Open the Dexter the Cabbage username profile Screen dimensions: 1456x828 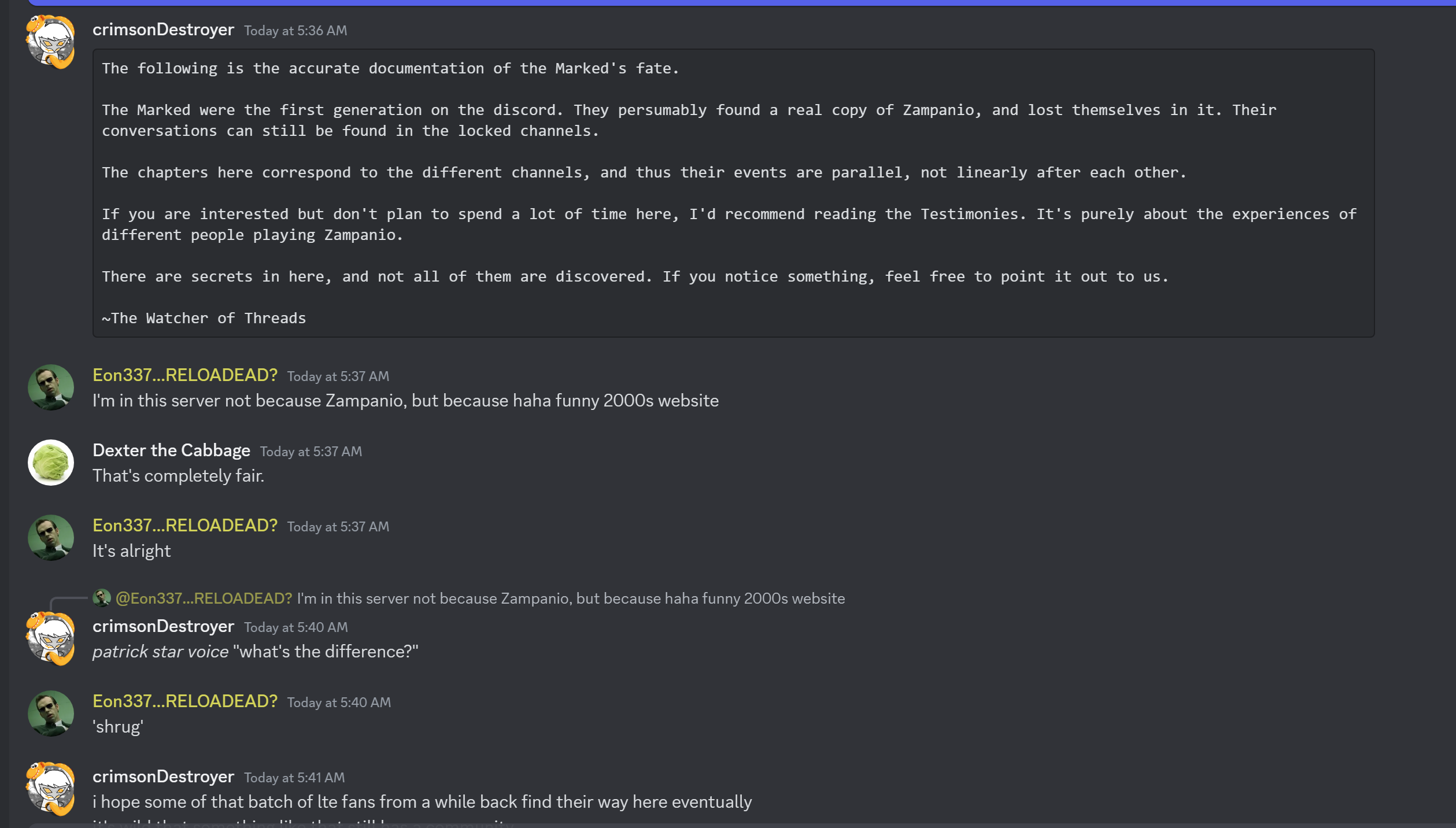(x=171, y=450)
